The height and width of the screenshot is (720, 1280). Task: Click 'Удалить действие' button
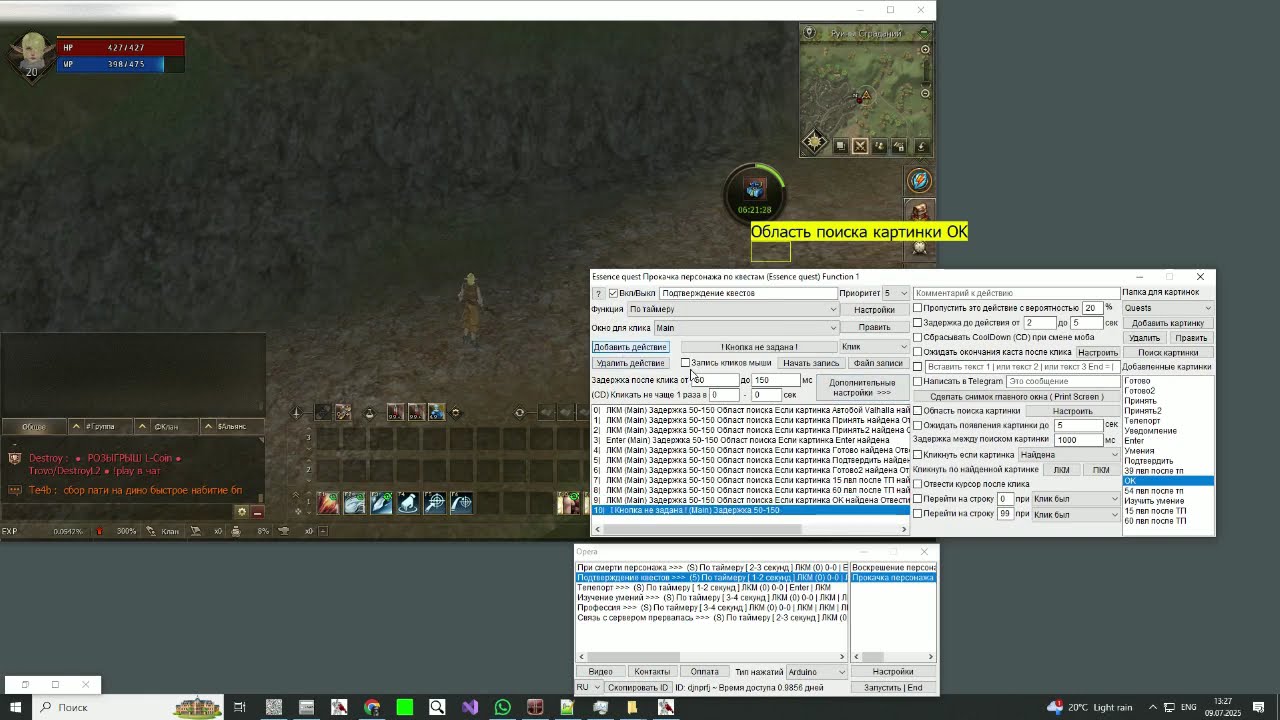tap(630, 363)
